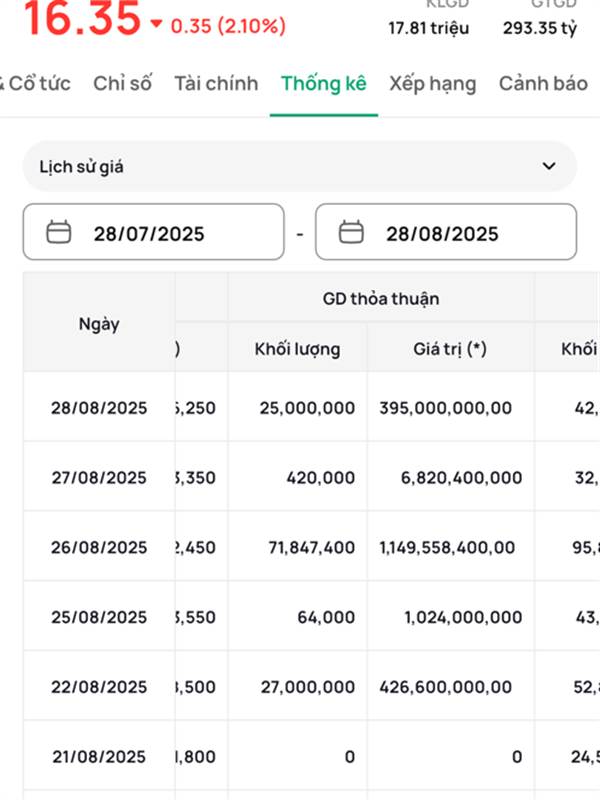Click the 71,847,400 volume cell
600x800 pixels.
(298, 547)
